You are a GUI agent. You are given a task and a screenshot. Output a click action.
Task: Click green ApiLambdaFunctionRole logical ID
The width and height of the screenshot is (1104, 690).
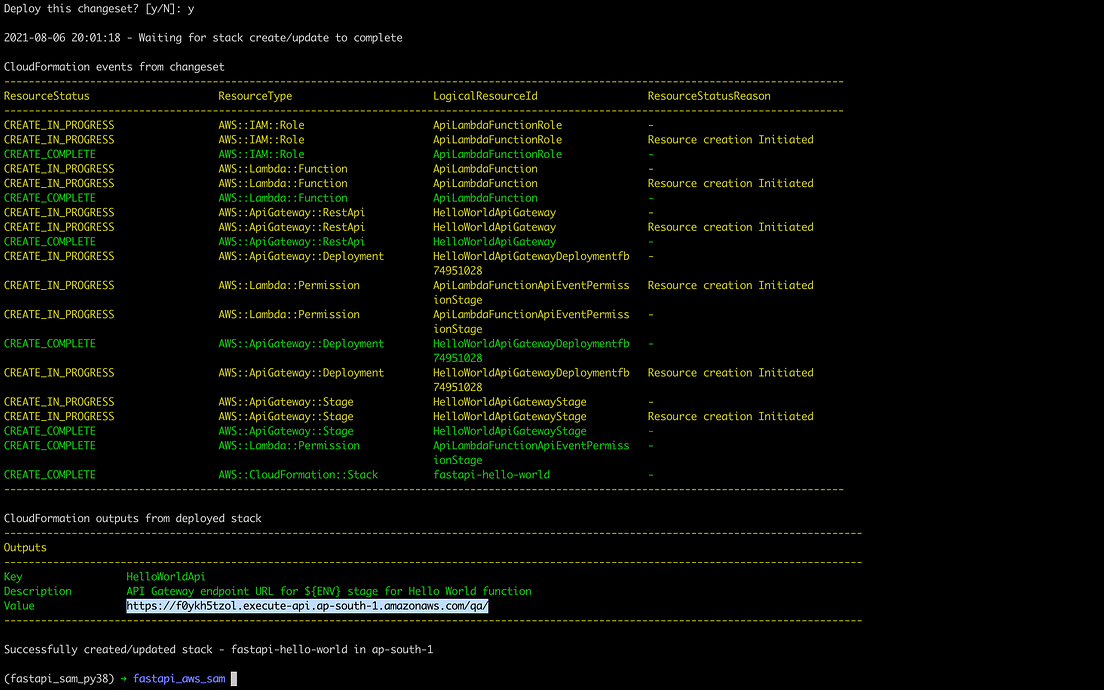[x=497, y=154]
